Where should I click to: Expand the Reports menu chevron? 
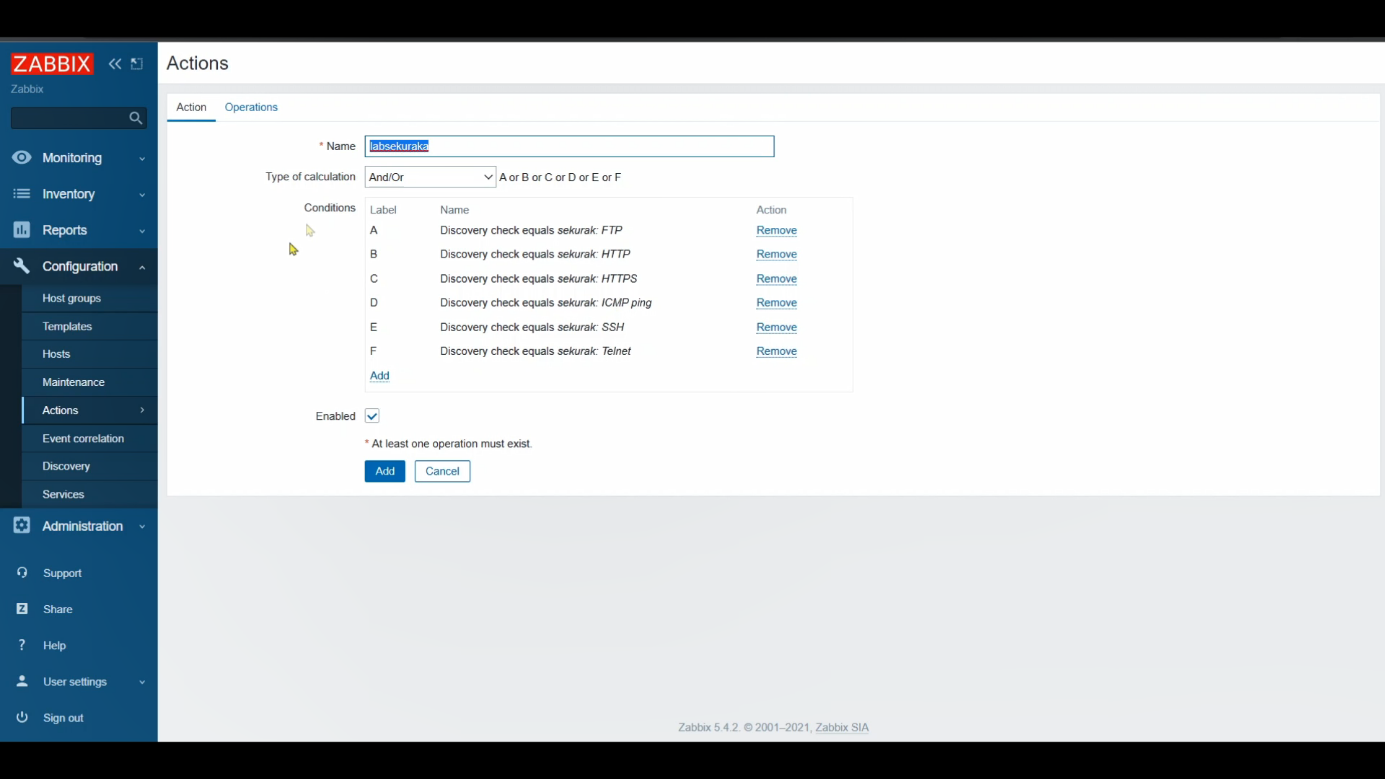pyautogui.click(x=142, y=231)
